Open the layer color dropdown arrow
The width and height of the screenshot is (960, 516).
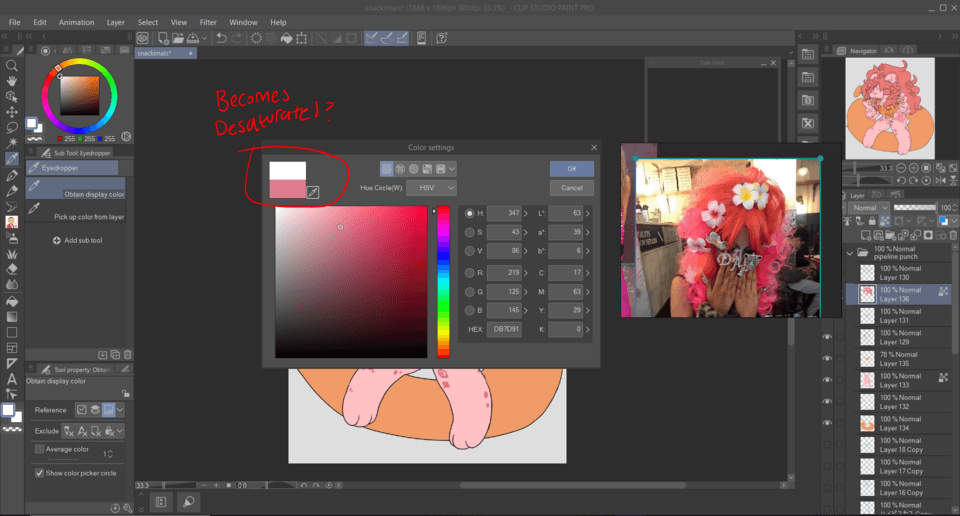tap(954, 221)
